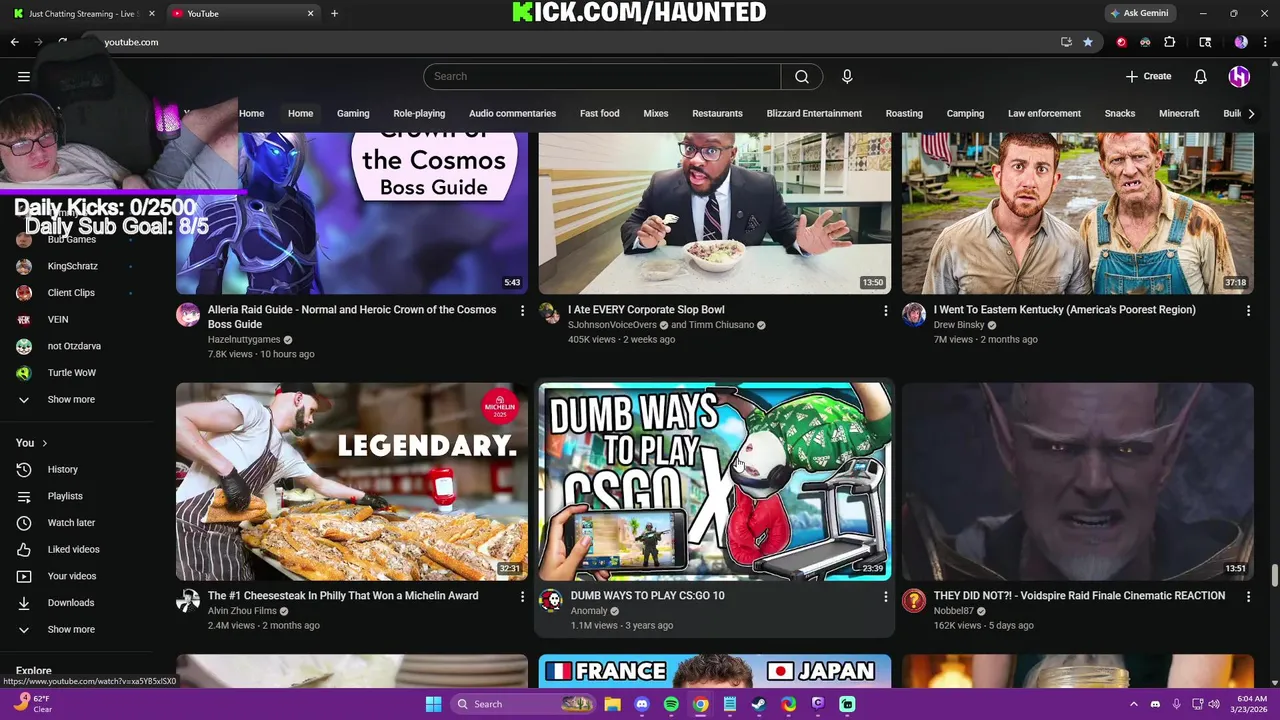Open more options for Cheesesteak In Philly video
This screenshot has width=1280, height=720.
(x=522, y=597)
